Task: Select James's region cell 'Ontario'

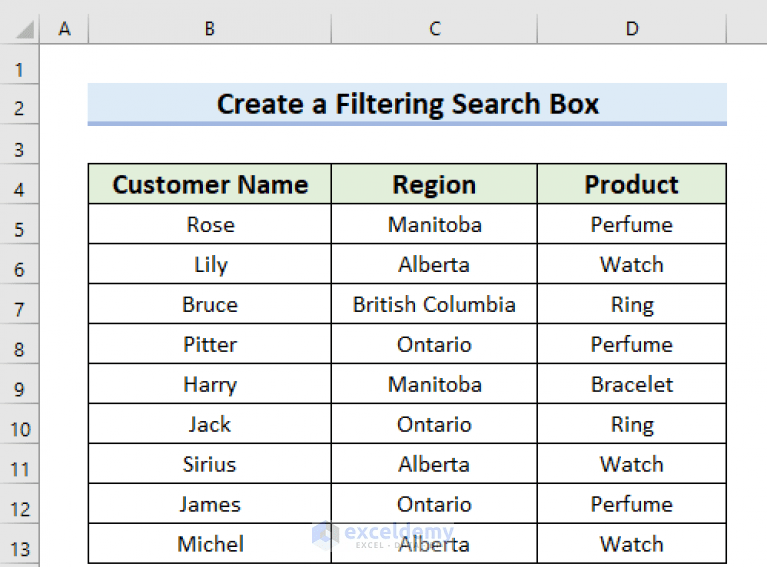Action: (x=434, y=504)
